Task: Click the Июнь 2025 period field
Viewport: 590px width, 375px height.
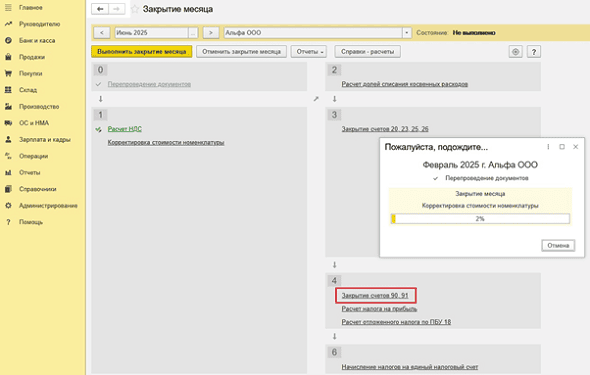Action: click(152, 33)
